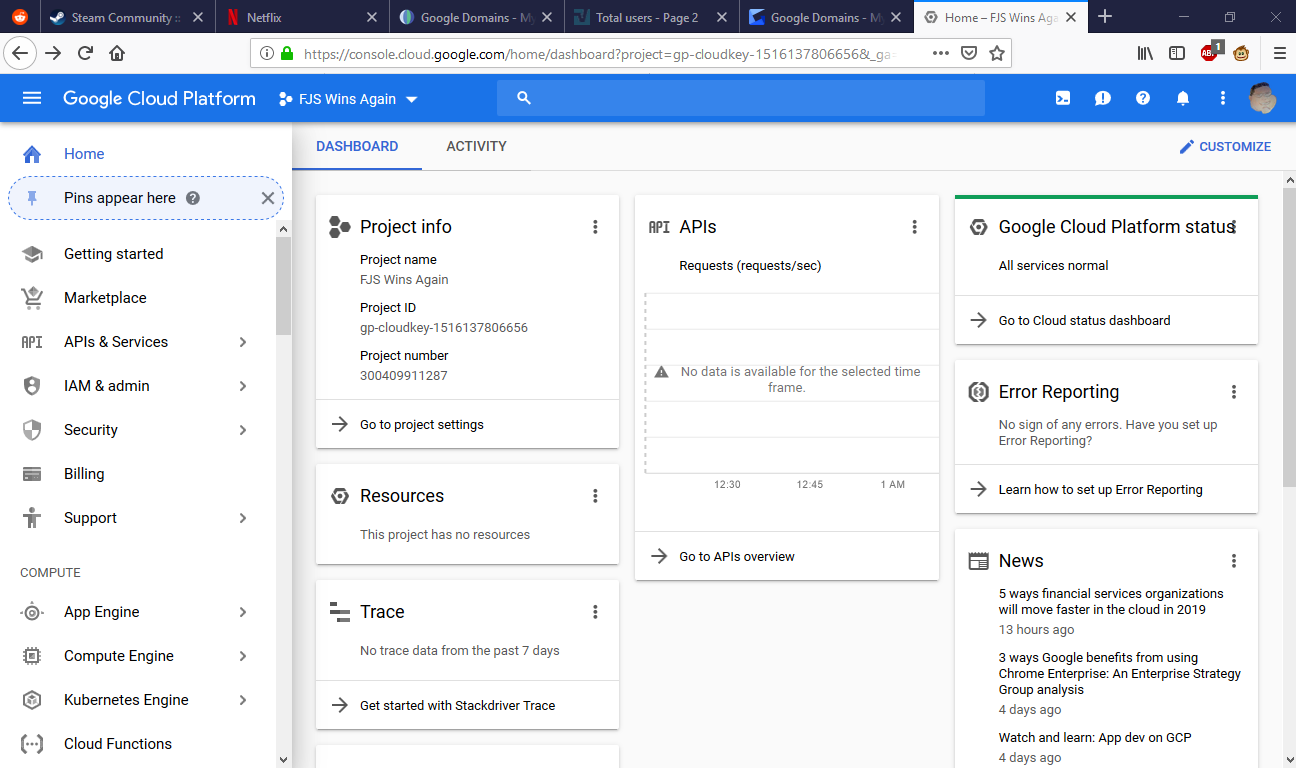1296x768 pixels.
Task: Click the cloud console search field
Action: 741,98
